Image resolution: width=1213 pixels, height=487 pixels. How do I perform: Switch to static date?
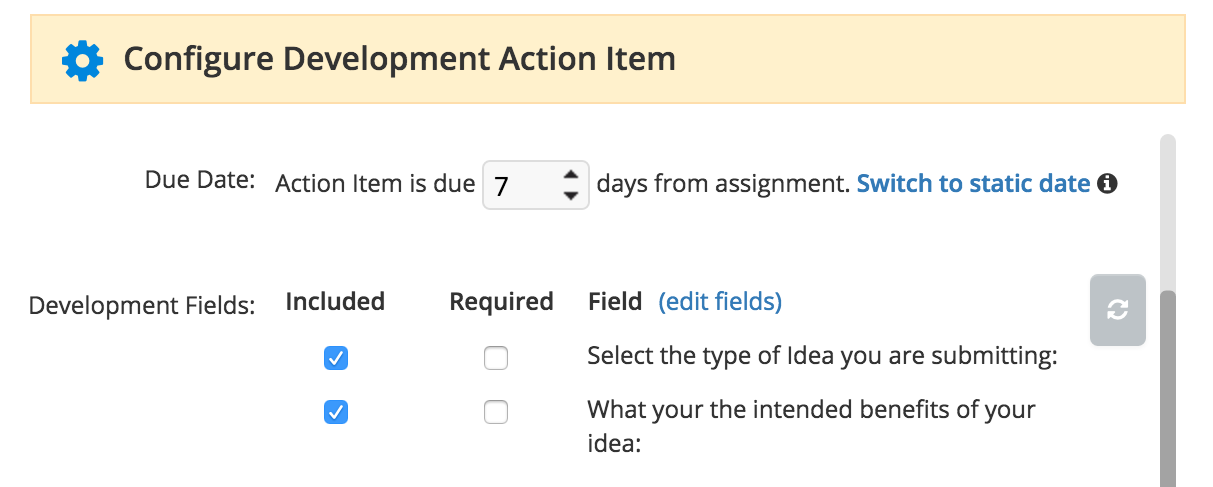973,184
